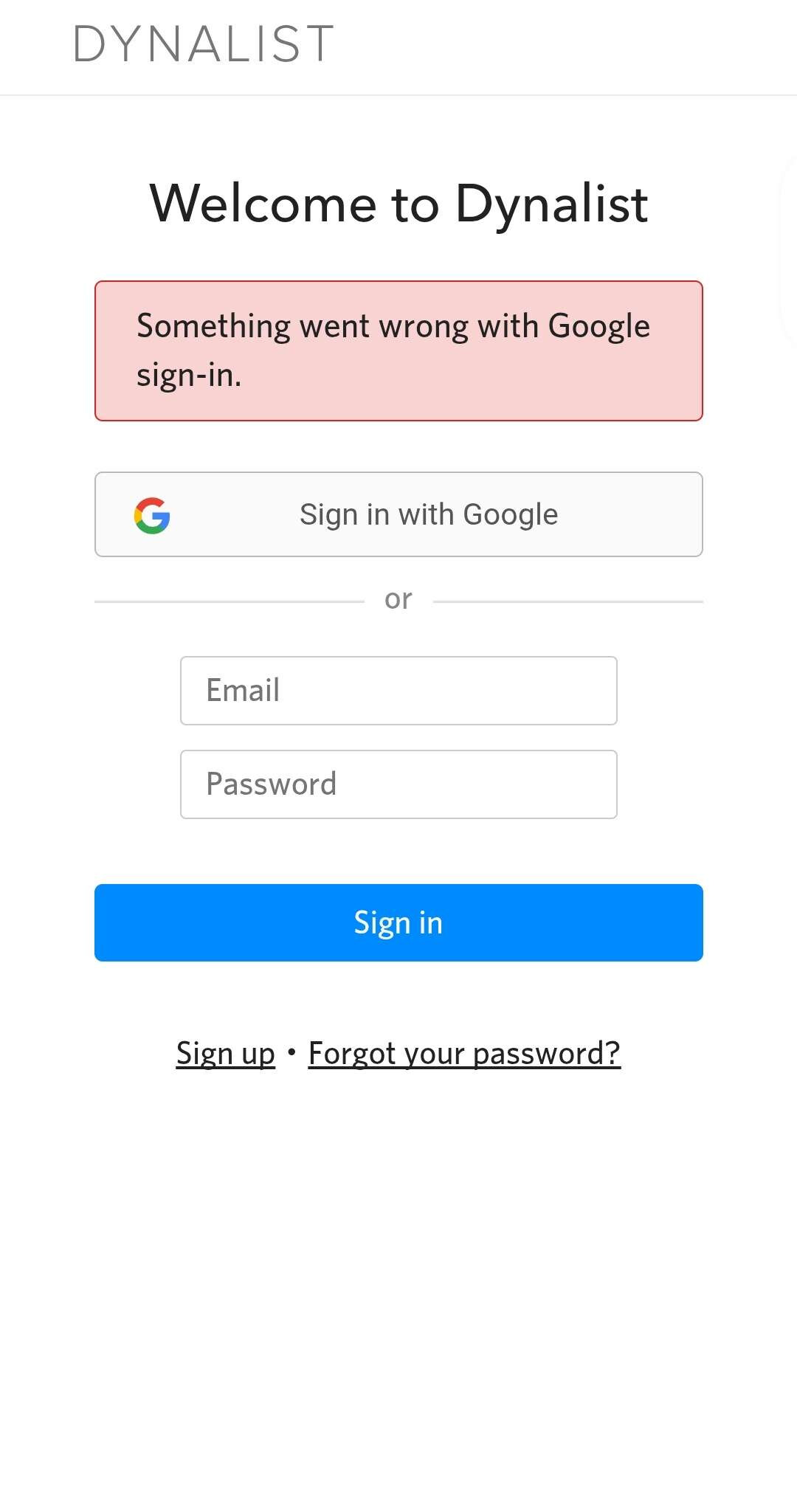797x1512 pixels.
Task: Click the "Sign in with Google" label text
Action: point(429,515)
